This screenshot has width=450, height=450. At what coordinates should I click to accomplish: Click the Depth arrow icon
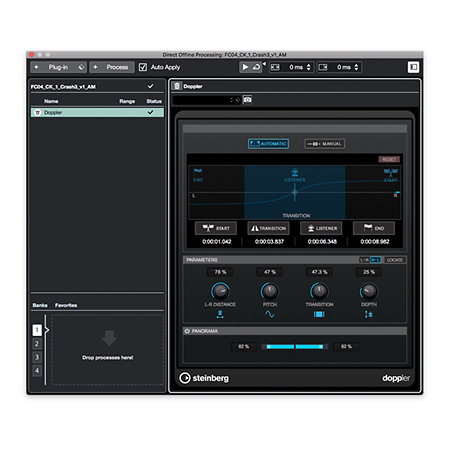369,314
